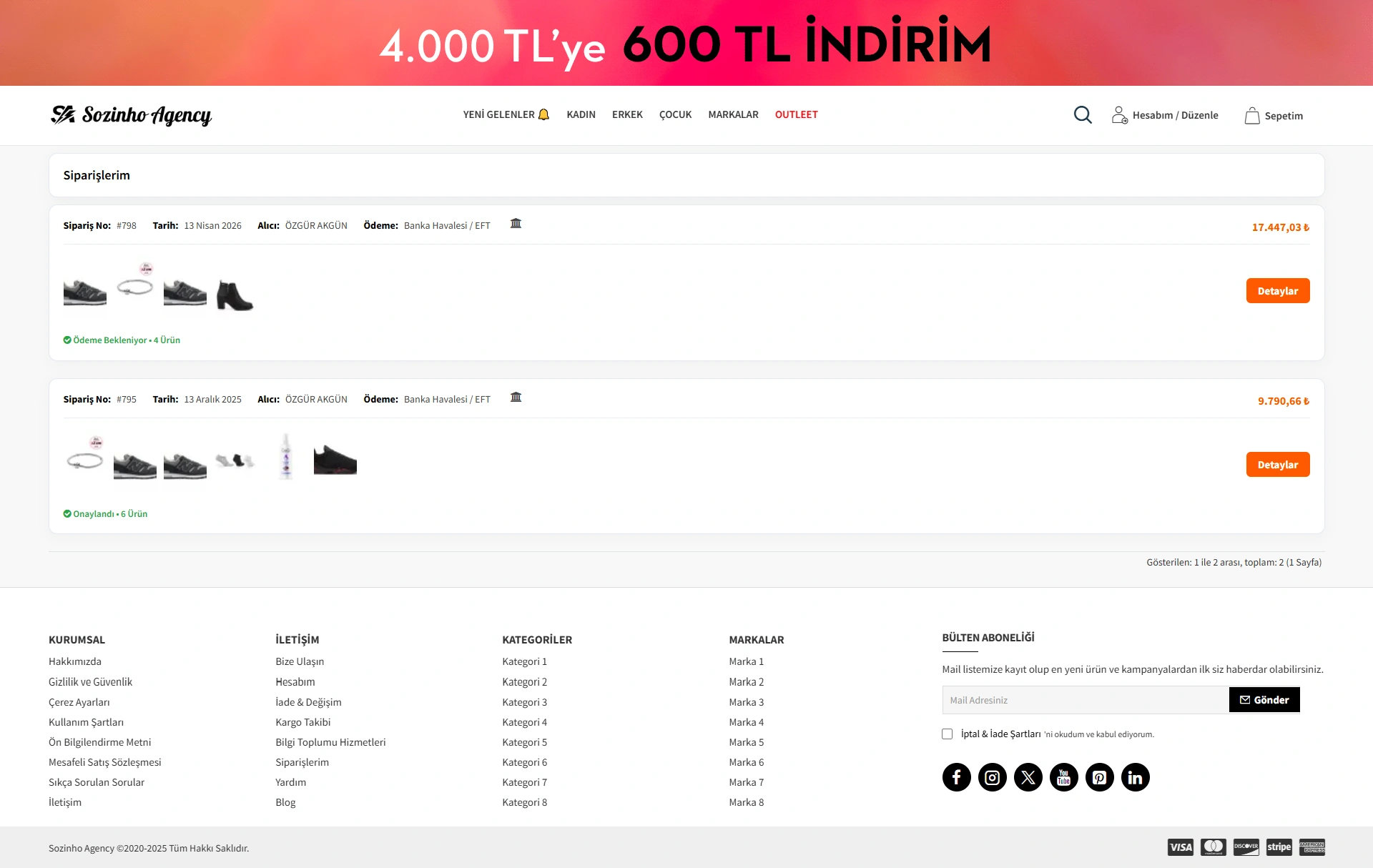Click black boot thumbnail in order #798
This screenshot has height=868, width=1373.
tap(235, 295)
